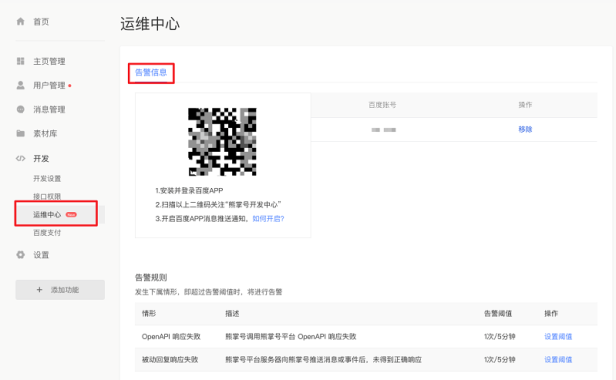Open the 首页 menu item
The image size is (616, 380).
point(41,22)
